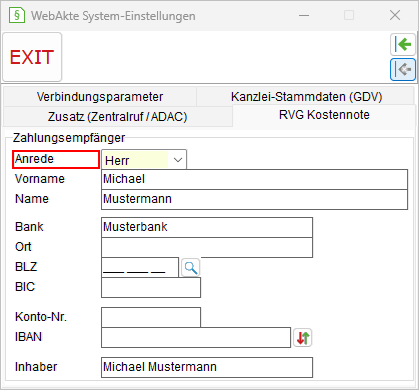Click the Anrede label
The width and height of the screenshot is (419, 390).
[x=34, y=159]
